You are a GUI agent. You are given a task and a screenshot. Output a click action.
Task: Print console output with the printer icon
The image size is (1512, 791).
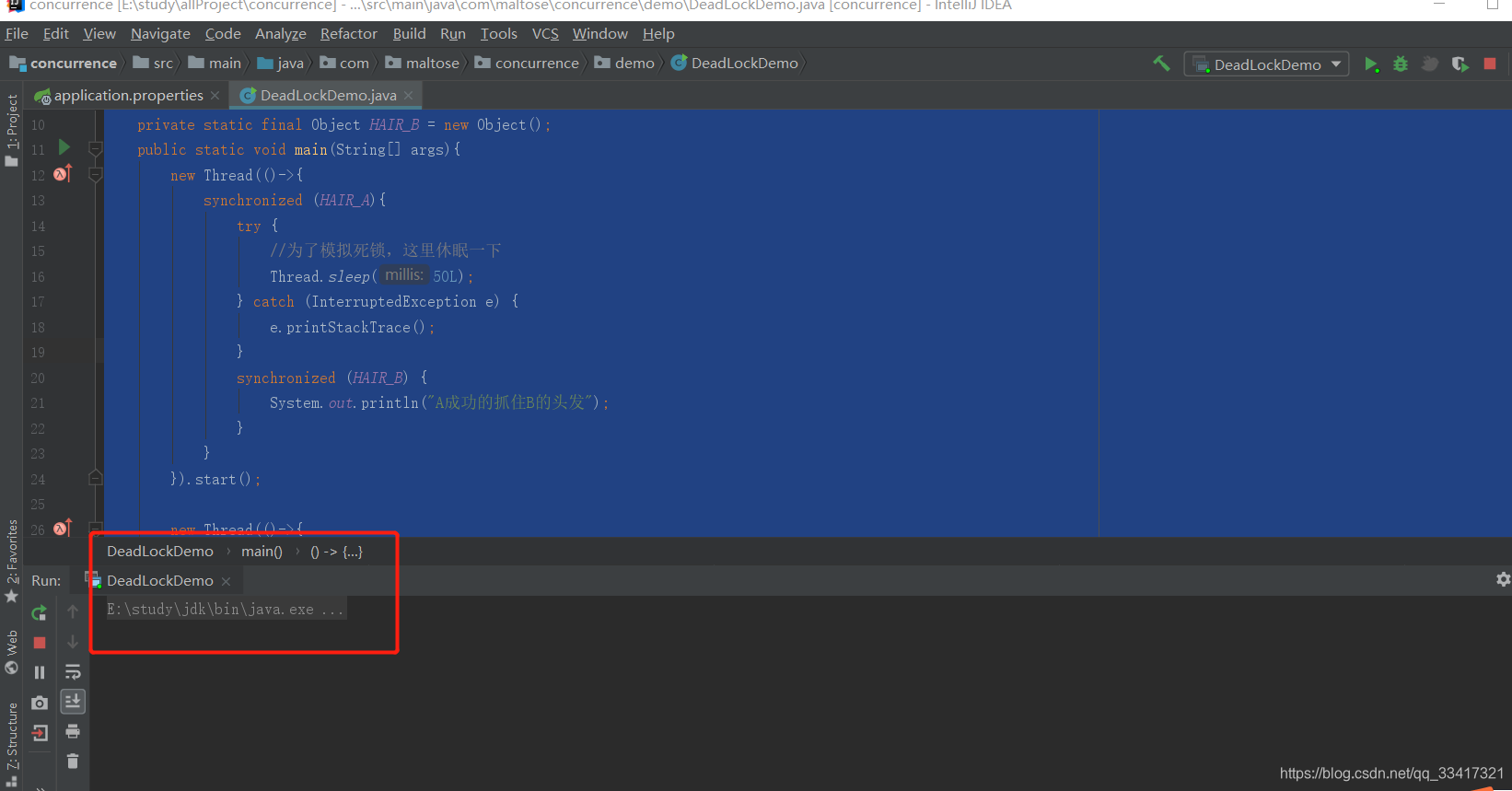(73, 732)
